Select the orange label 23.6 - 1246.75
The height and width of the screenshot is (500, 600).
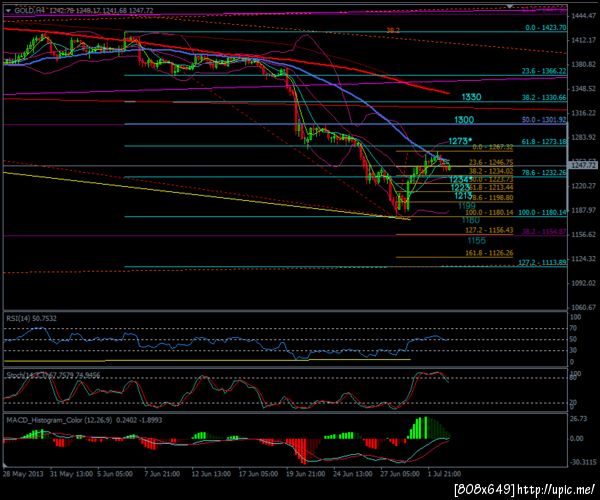[x=491, y=163]
